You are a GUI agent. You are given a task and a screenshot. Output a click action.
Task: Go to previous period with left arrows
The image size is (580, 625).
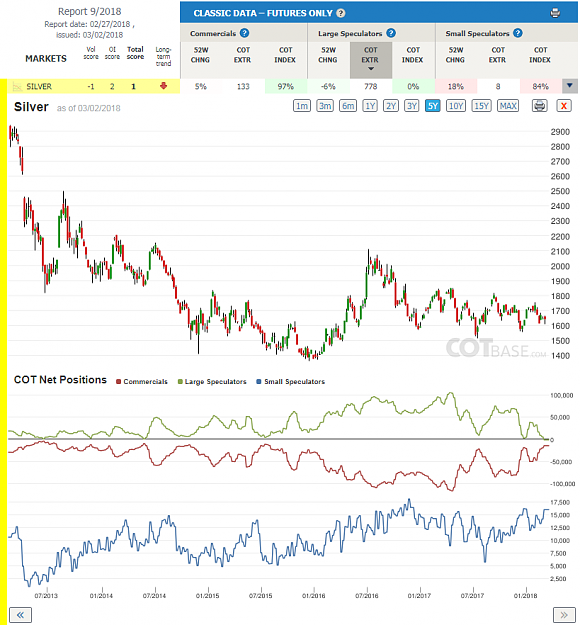(20, 615)
